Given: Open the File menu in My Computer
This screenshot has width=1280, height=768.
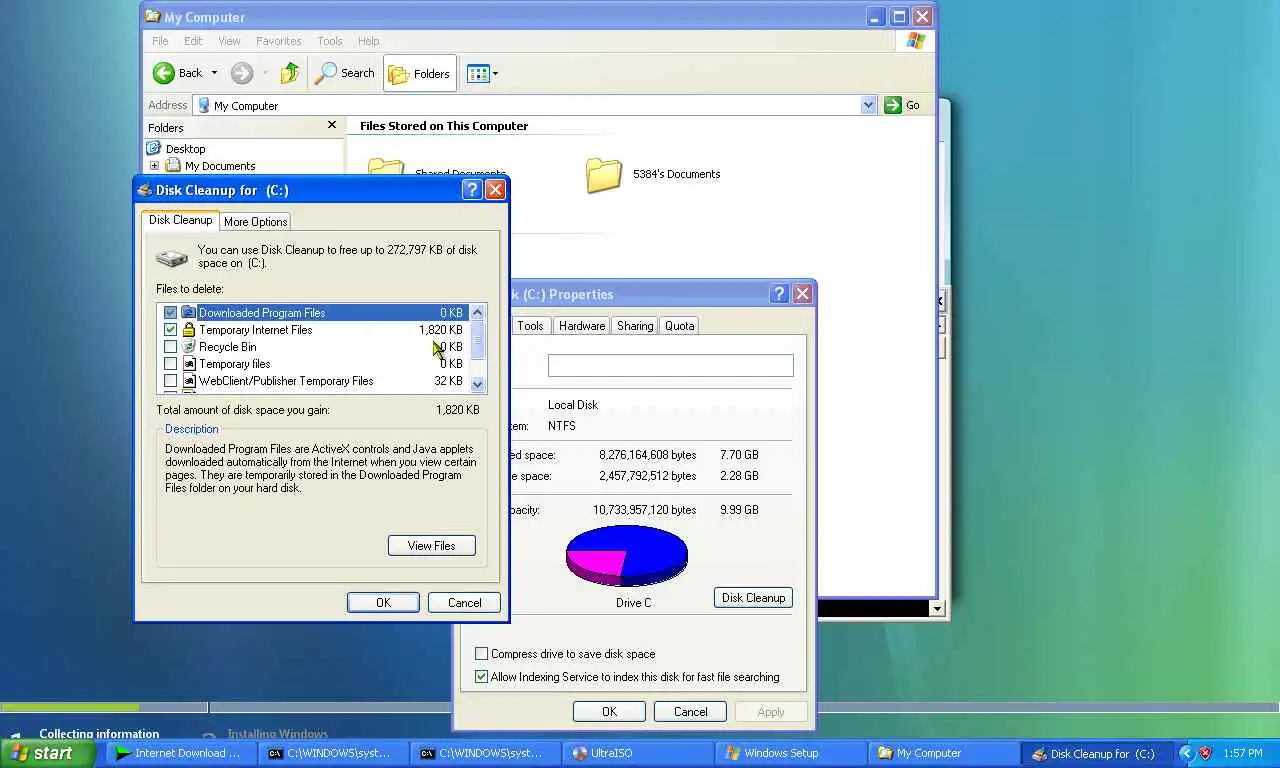Looking at the screenshot, I should point(160,41).
